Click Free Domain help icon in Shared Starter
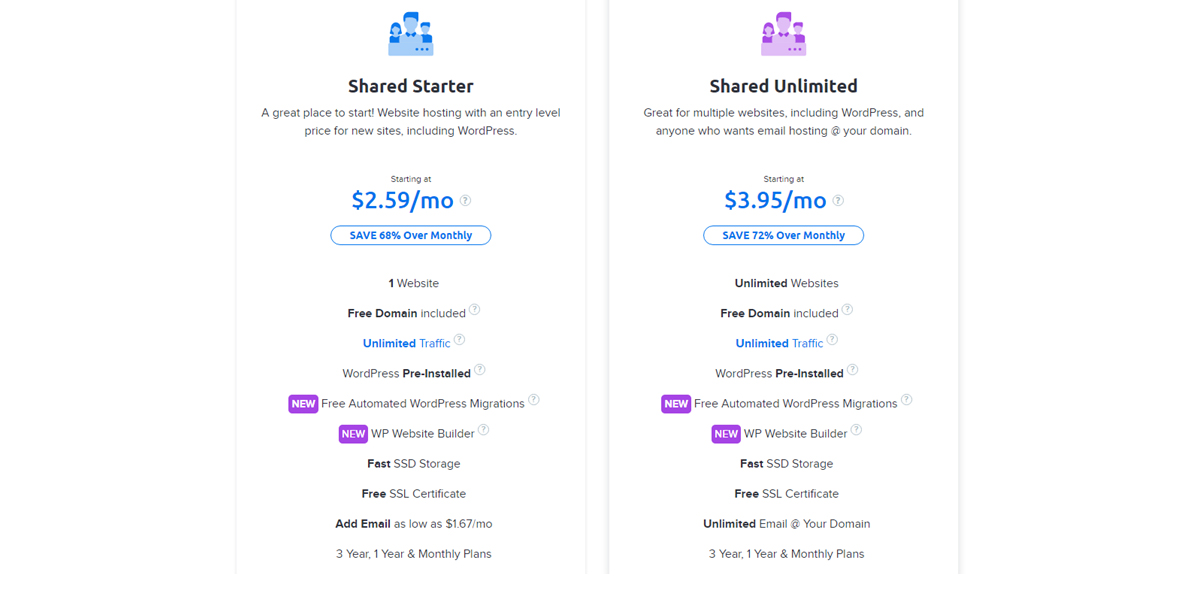 475,310
